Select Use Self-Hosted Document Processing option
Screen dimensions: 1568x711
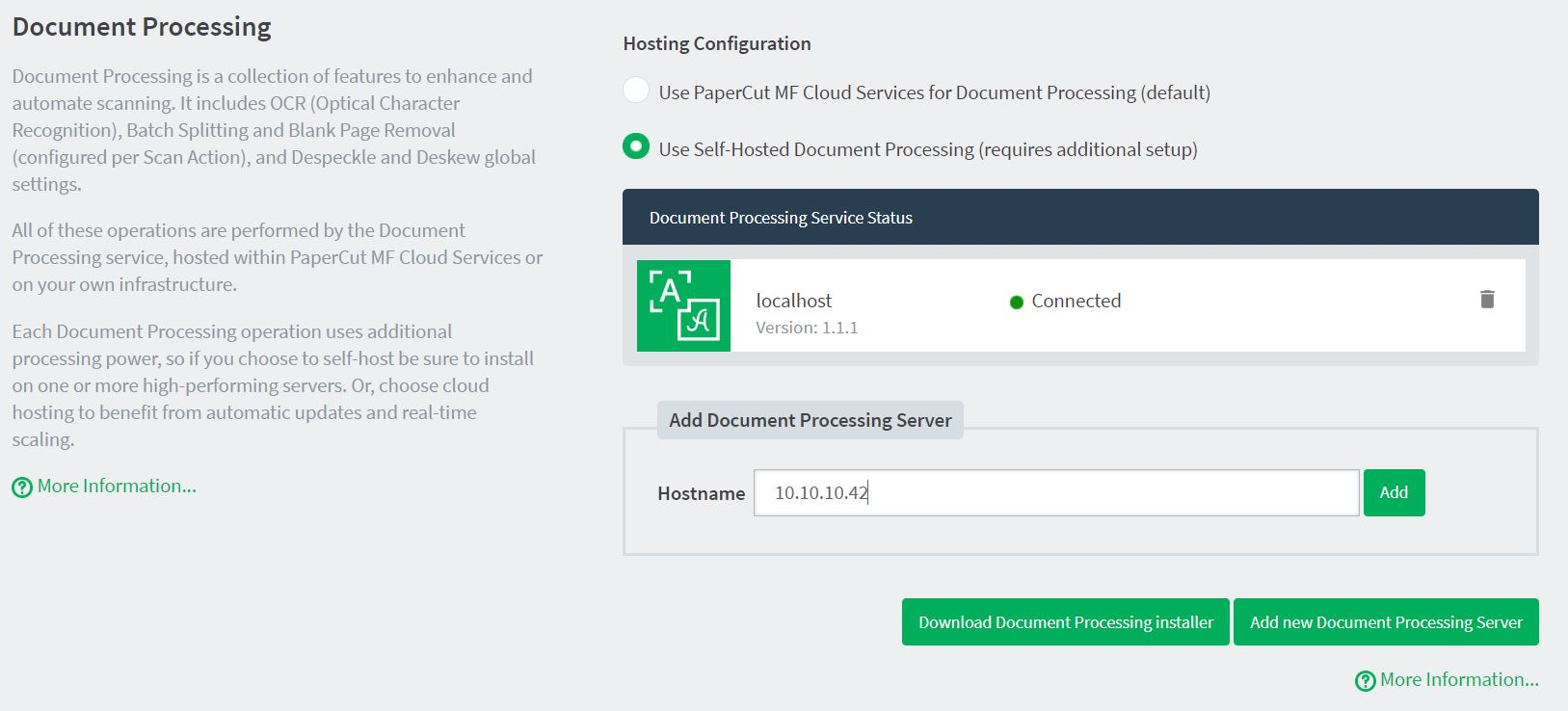[x=636, y=146]
